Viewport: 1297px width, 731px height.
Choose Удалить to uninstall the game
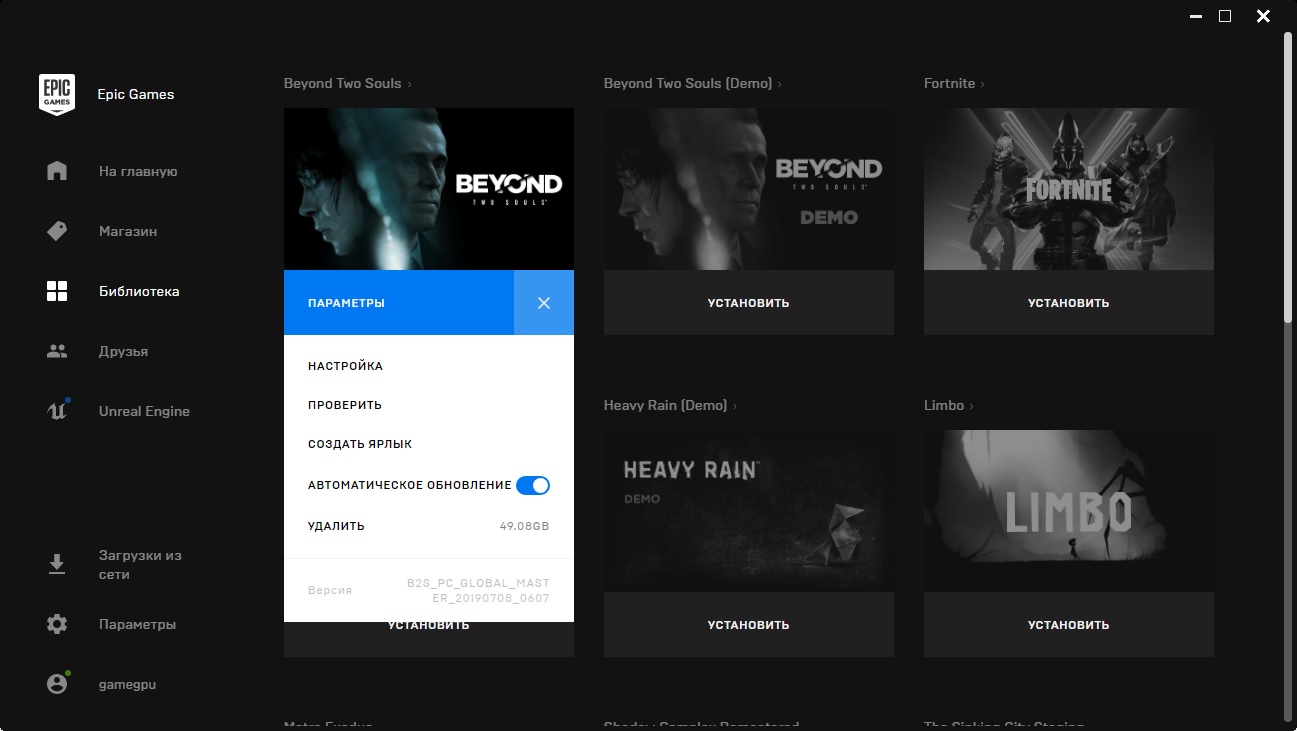[336, 526]
